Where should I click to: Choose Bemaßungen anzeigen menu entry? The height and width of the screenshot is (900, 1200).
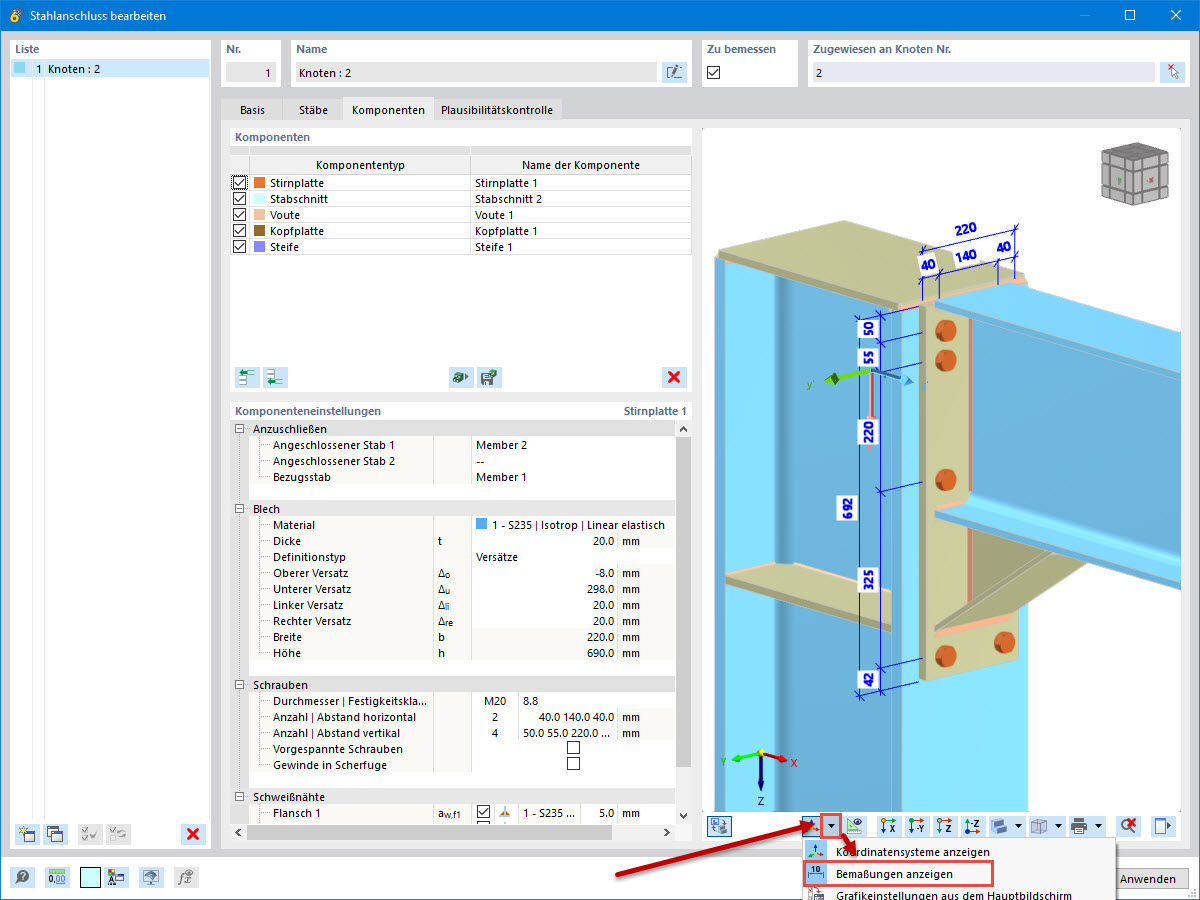tap(898, 873)
